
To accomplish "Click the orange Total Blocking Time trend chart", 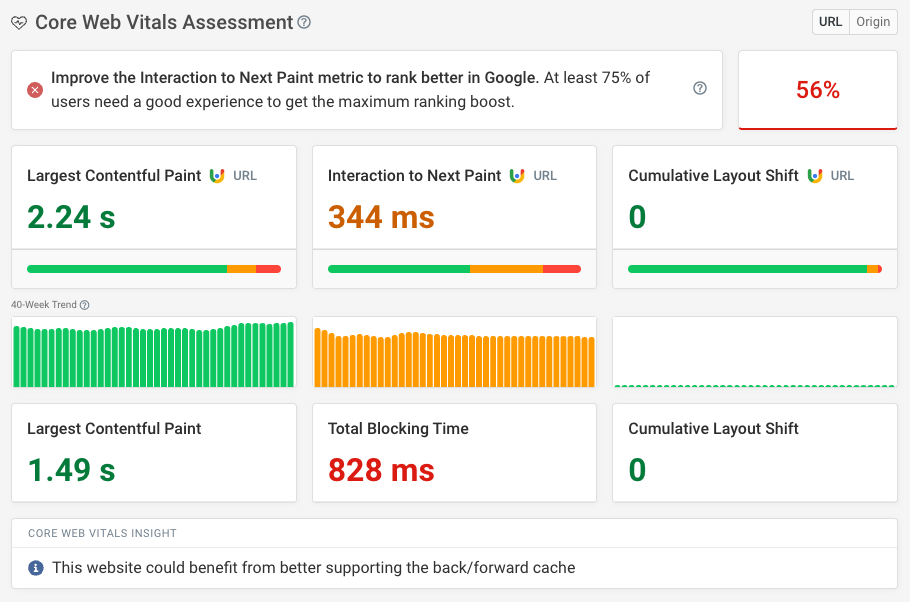I will pos(454,353).
